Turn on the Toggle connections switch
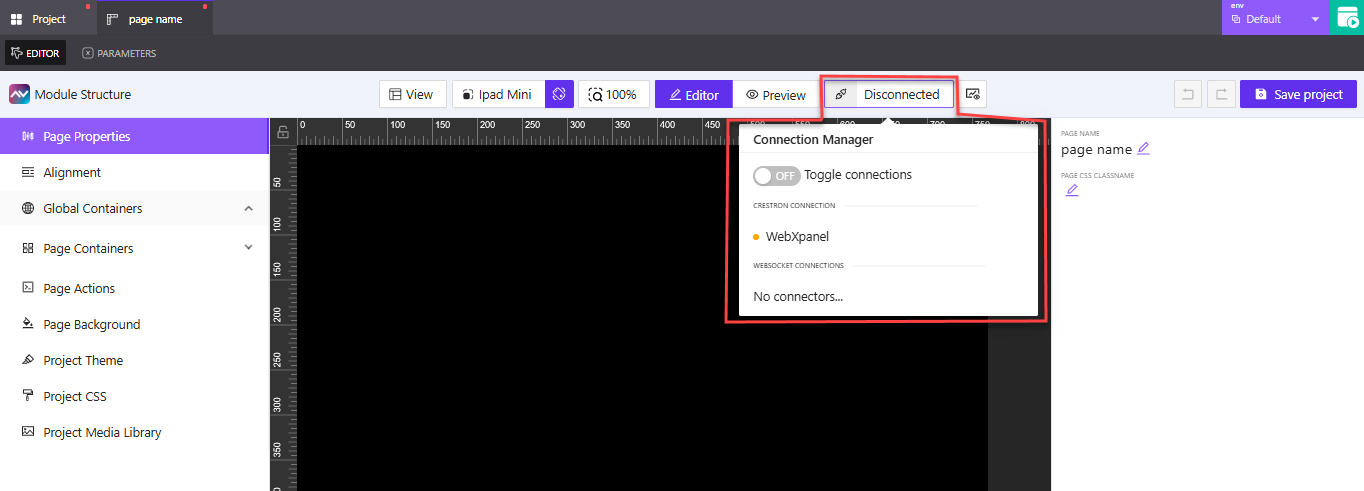 (776, 176)
